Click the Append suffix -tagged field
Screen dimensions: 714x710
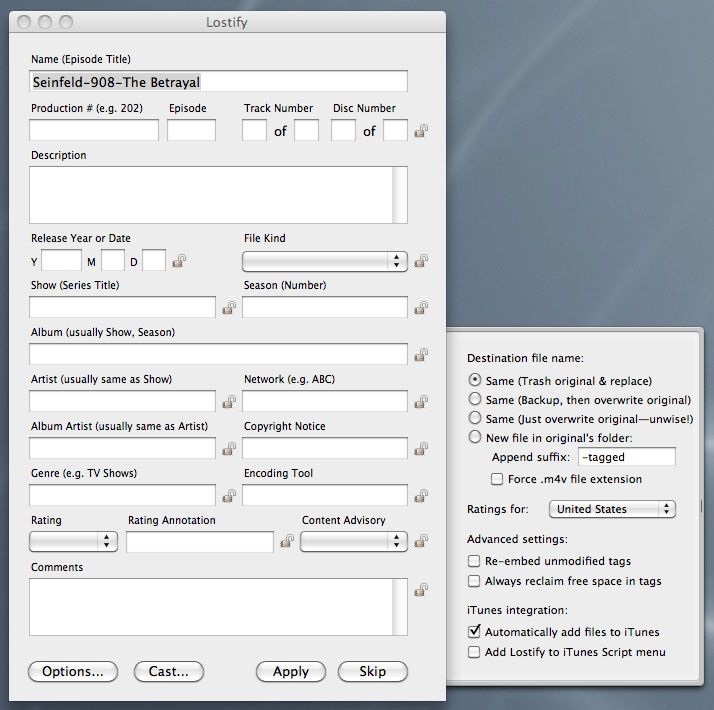[627, 457]
